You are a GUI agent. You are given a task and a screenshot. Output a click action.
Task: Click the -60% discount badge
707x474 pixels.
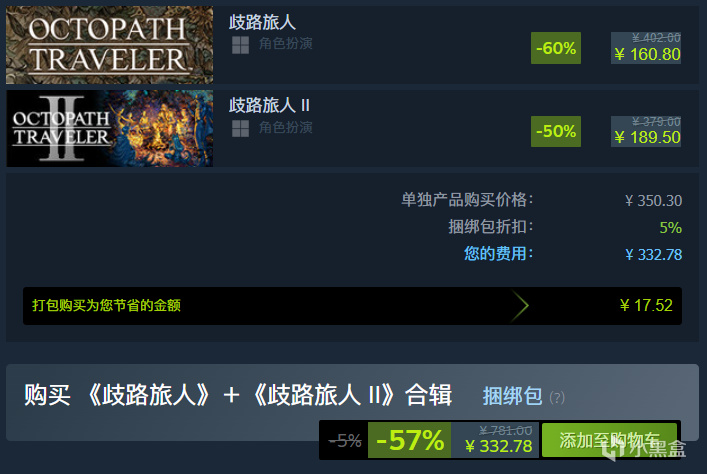click(556, 48)
